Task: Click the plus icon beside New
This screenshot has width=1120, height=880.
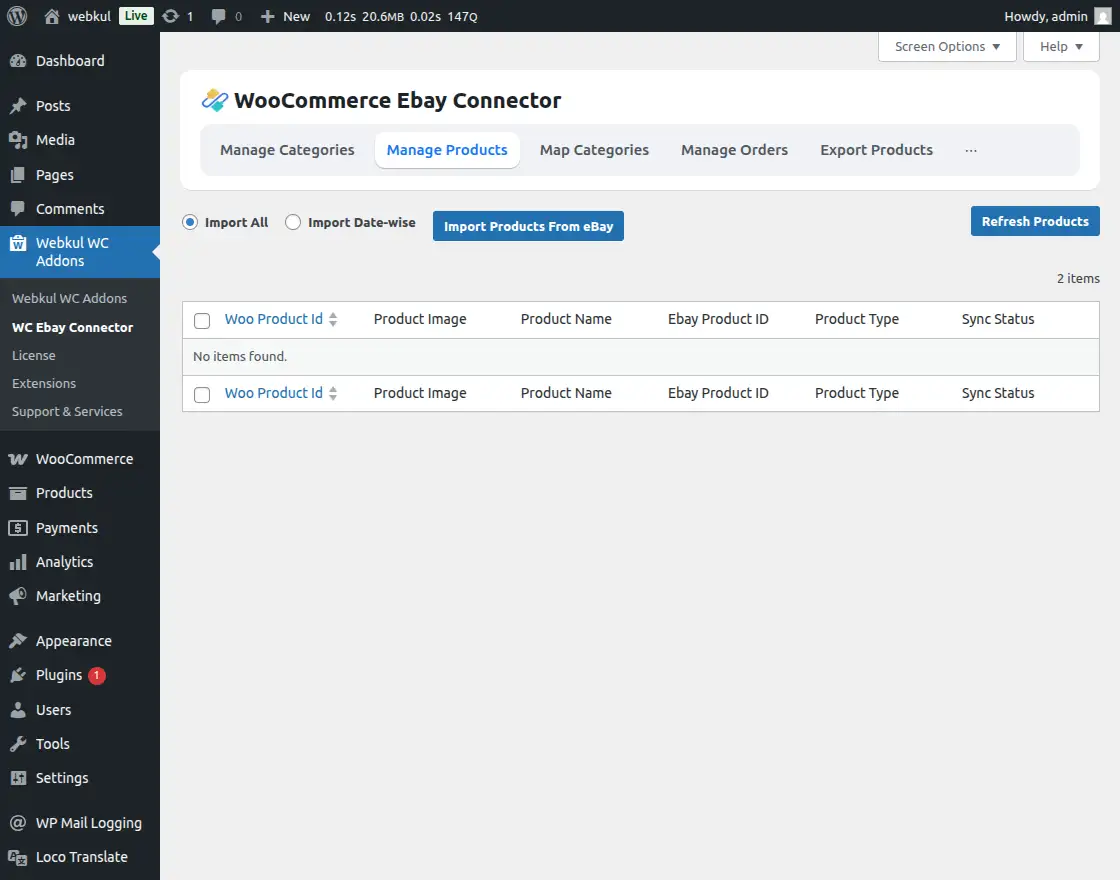Action: [267, 16]
